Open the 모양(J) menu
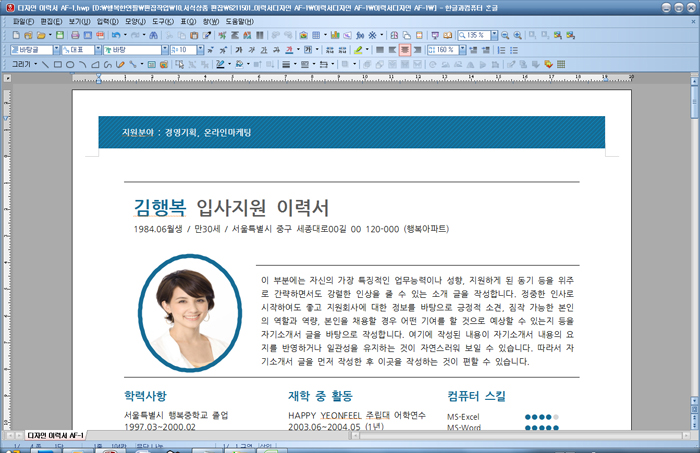This screenshot has width=700, height=453. 135,21
